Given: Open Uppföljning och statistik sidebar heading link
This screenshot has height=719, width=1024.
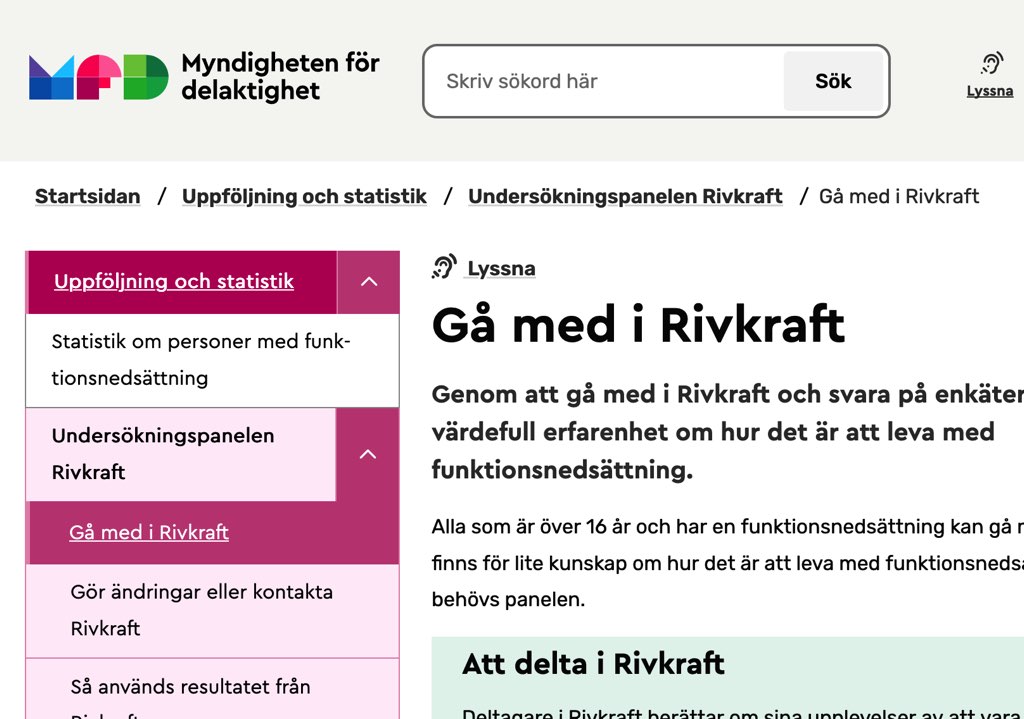Looking at the screenshot, I should [174, 281].
